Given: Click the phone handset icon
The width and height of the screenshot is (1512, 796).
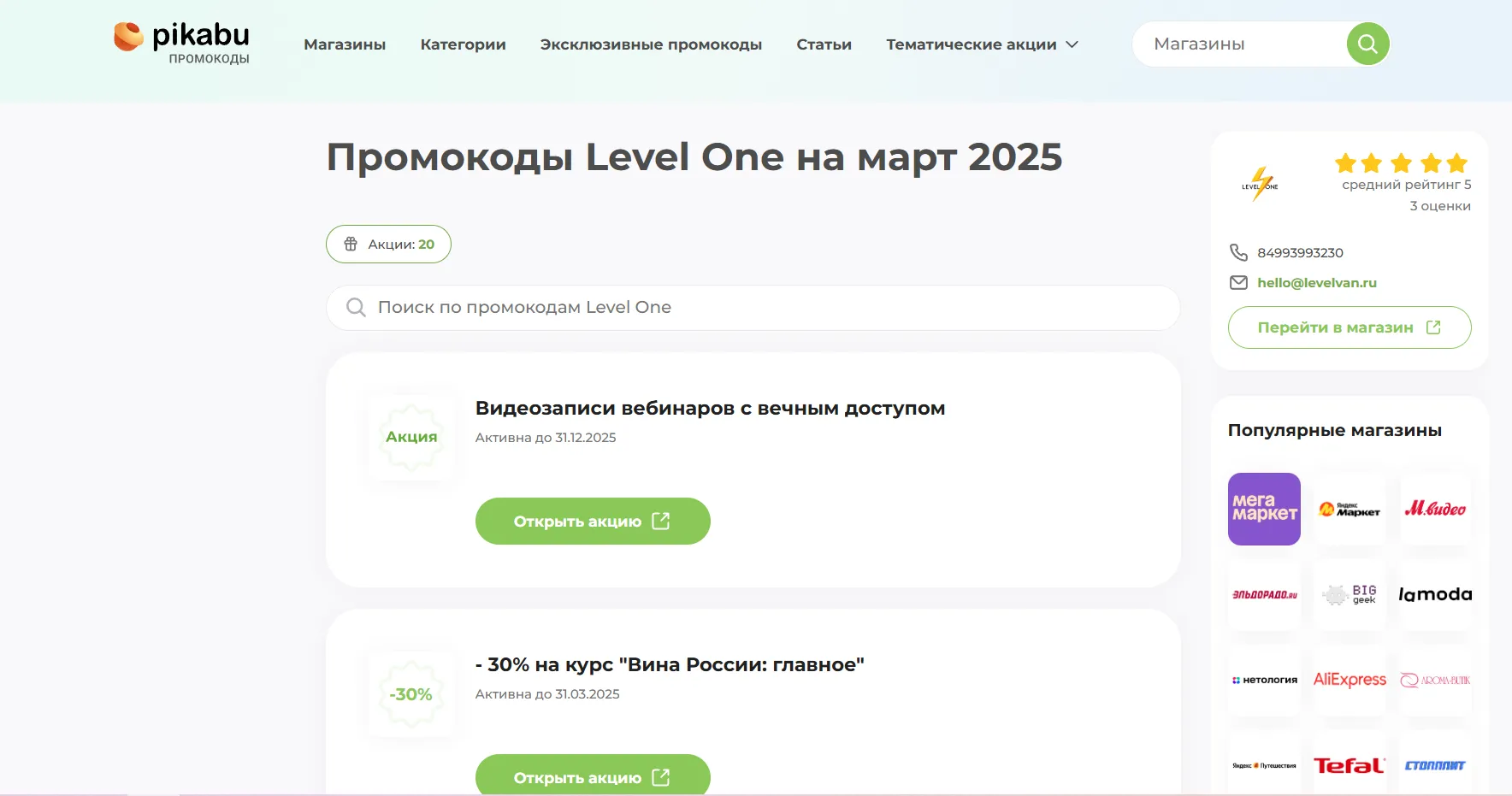Looking at the screenshot, I should pos(1238,252).
